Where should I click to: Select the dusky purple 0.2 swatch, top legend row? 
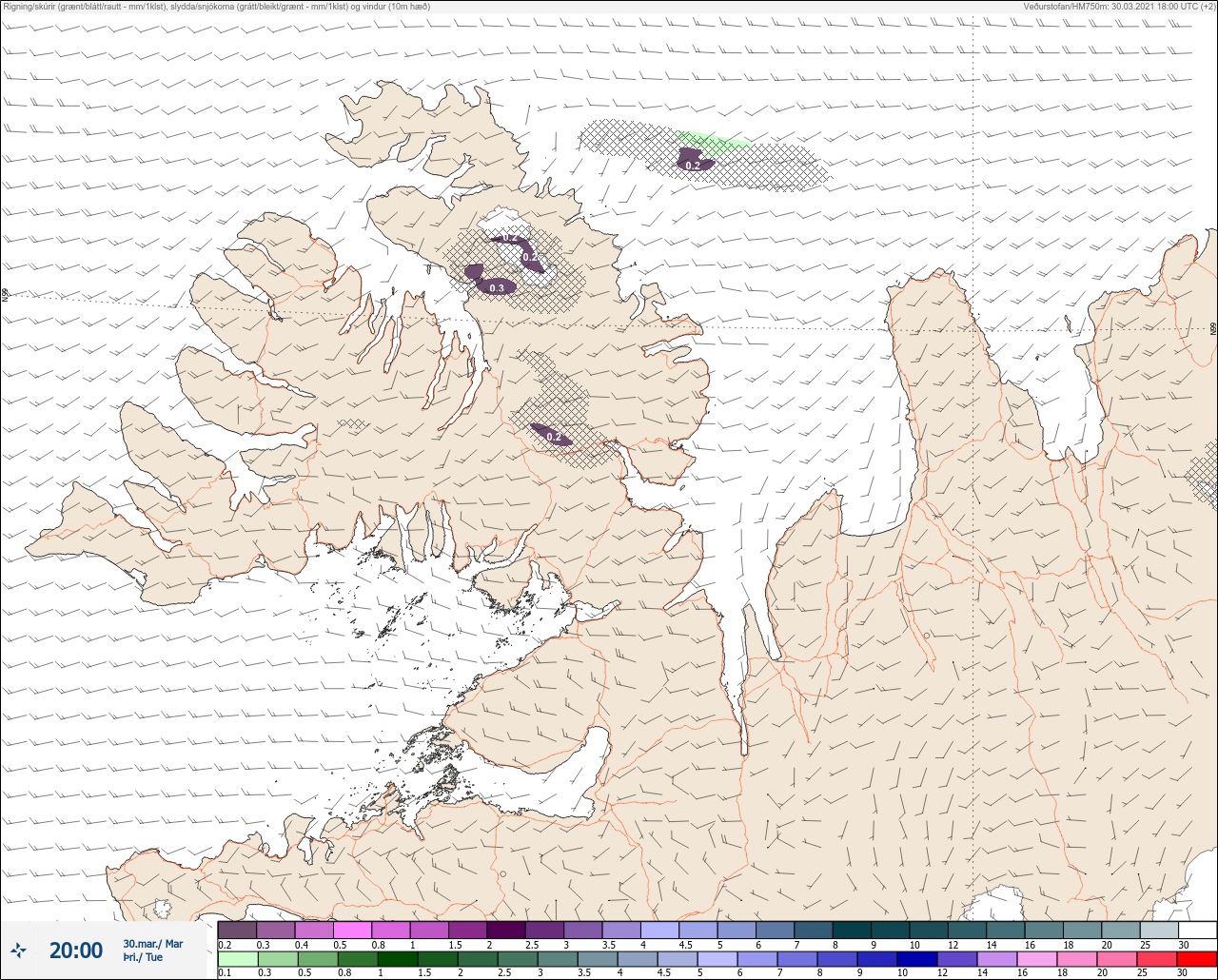237,930
